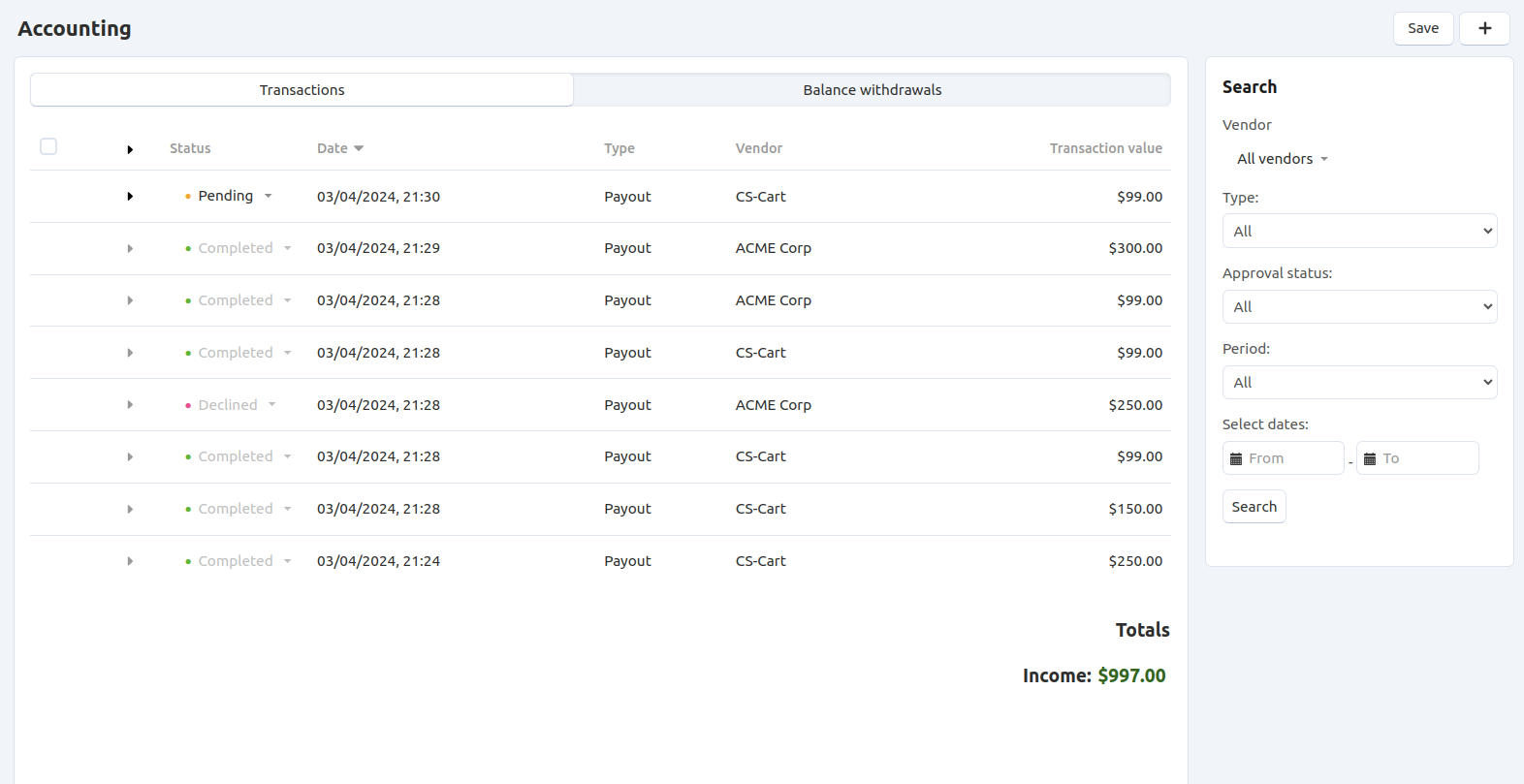Click the Totals heading
The width and height of the screenshot is (1524, 784).
(x=1143, y=630)
